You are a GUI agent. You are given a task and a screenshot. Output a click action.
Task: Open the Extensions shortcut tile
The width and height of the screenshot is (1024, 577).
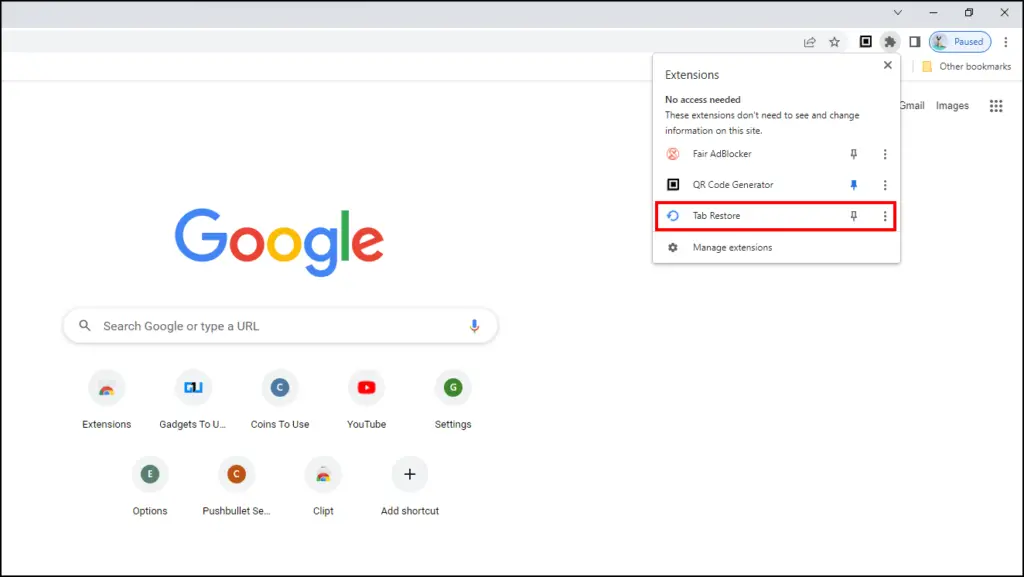click(106, 399)
